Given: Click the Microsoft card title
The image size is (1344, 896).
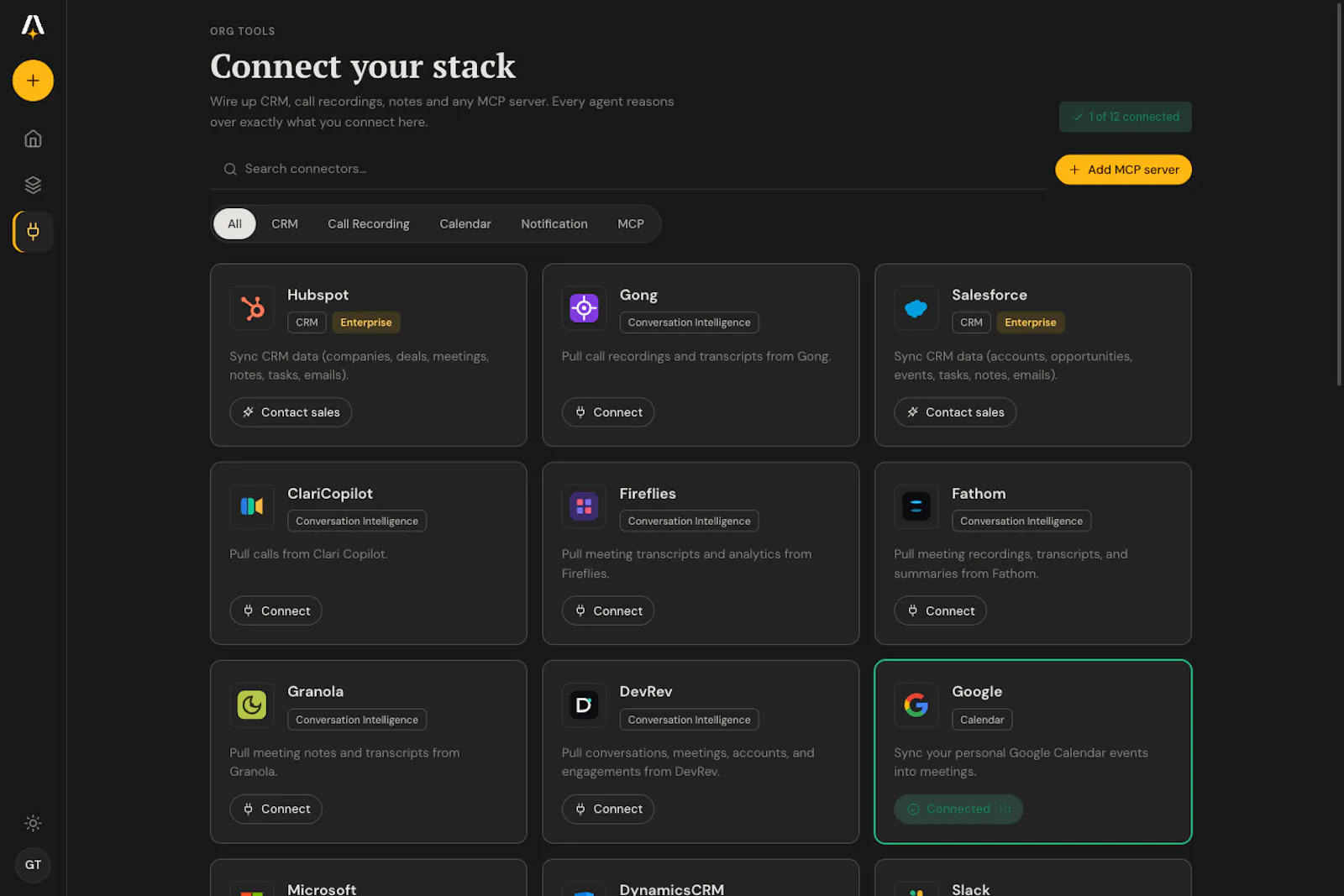Looking at the screenshot, I should (x=322, y=888).
